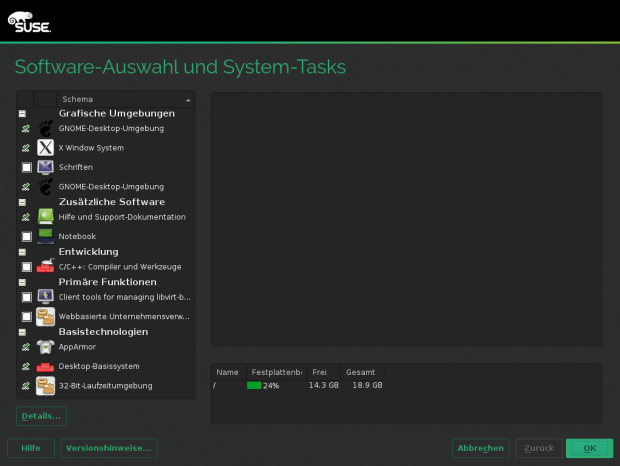Select the Desktop-Basissystem label
This screenshot has width=620, height=466.
pos(99,366)
